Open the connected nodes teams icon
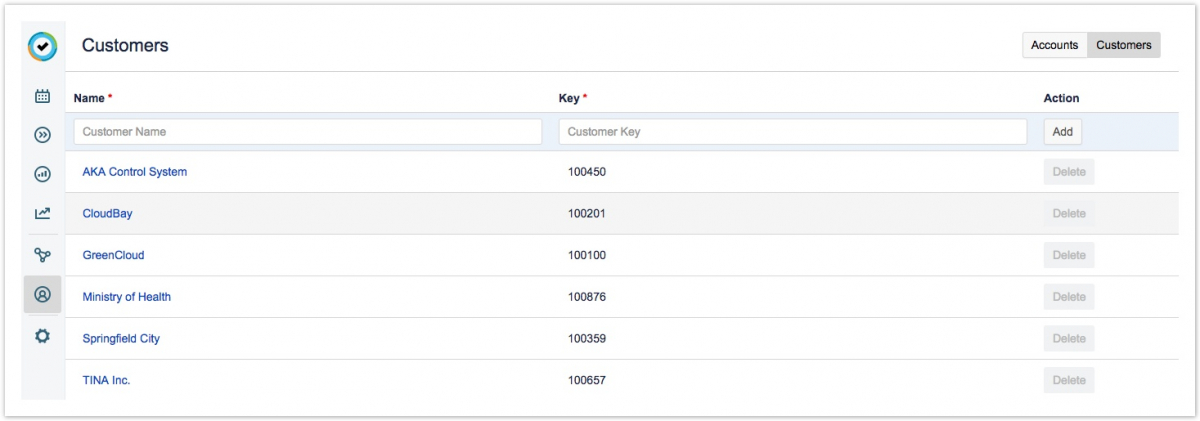1200x421 pixels. tap(42, 255)
